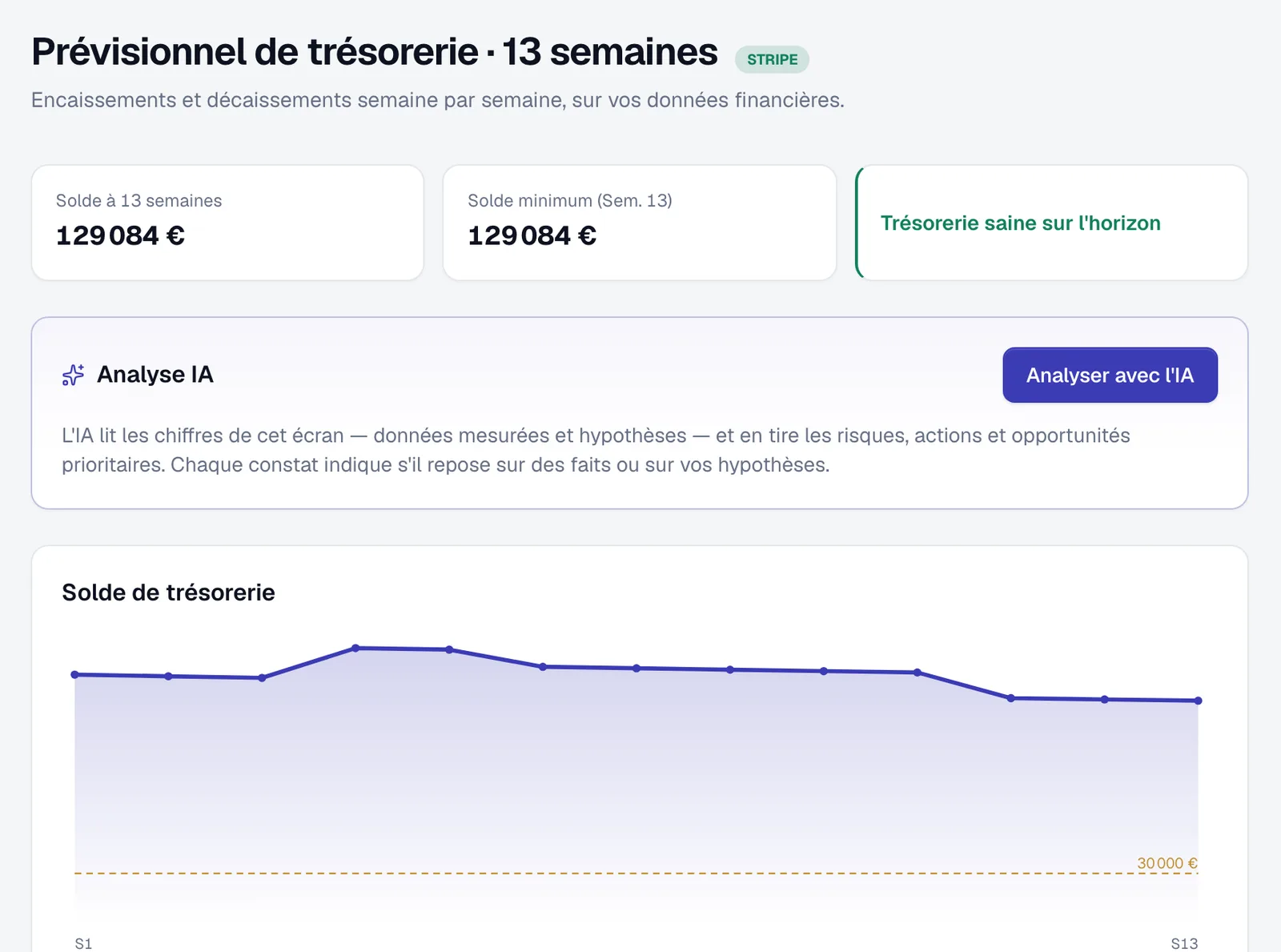Select the Solde à 13 semaines card label
This screenshot has width=1281, height=952.
pos(139,200)
